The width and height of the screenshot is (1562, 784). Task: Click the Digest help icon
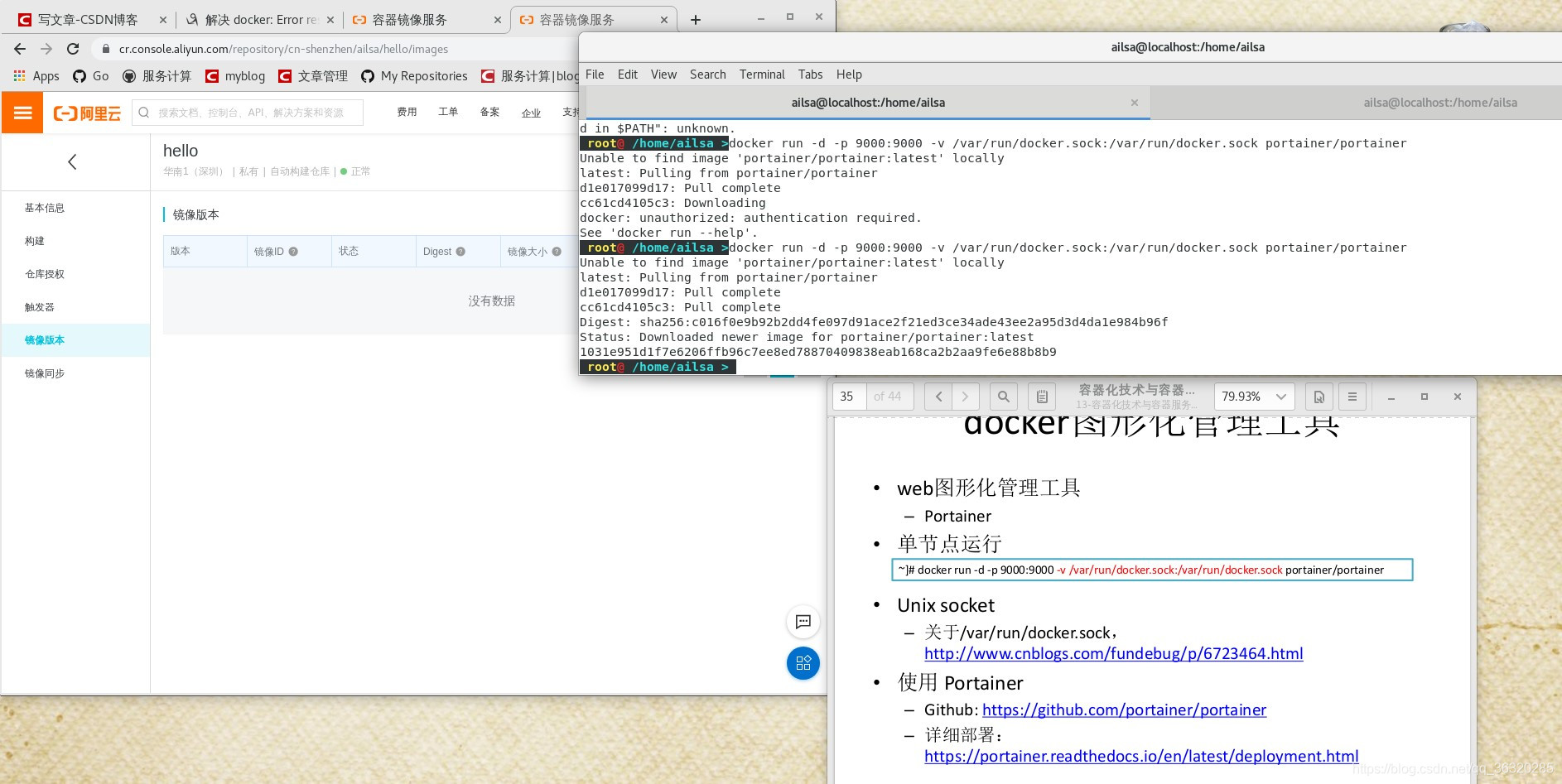tap(460, 252)
